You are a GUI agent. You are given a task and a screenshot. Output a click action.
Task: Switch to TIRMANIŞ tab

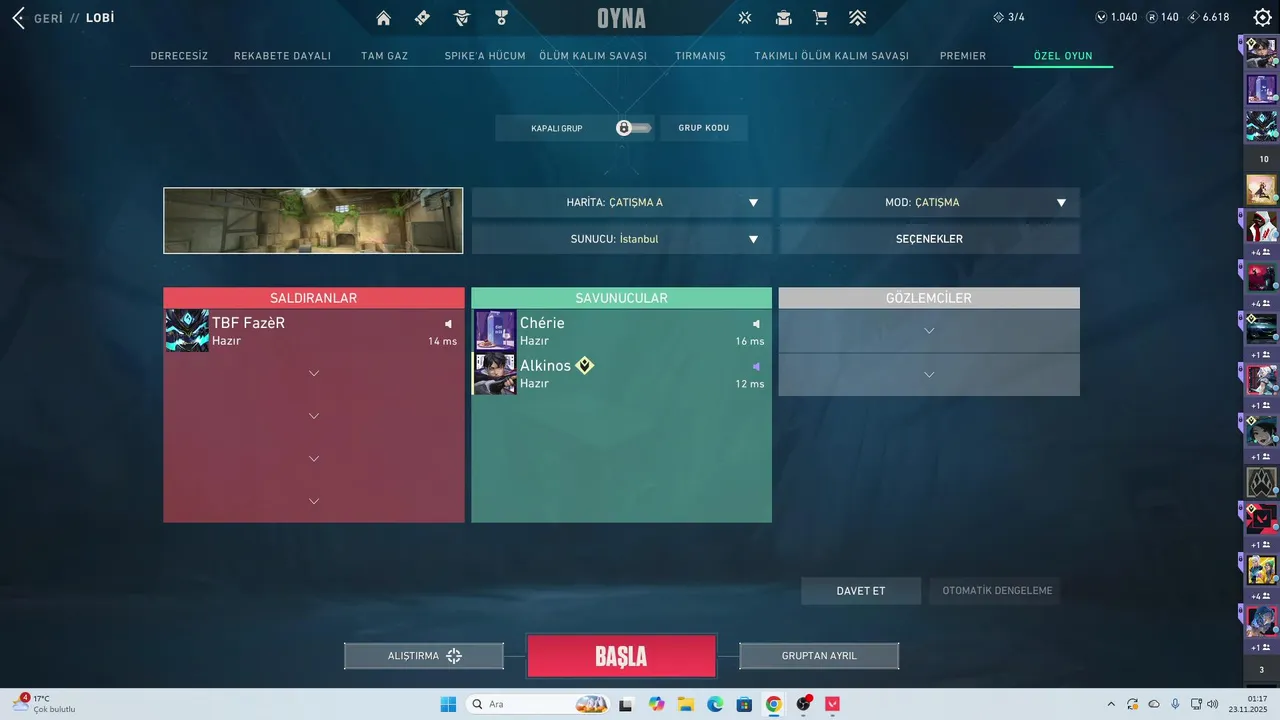tap(700, 56)
